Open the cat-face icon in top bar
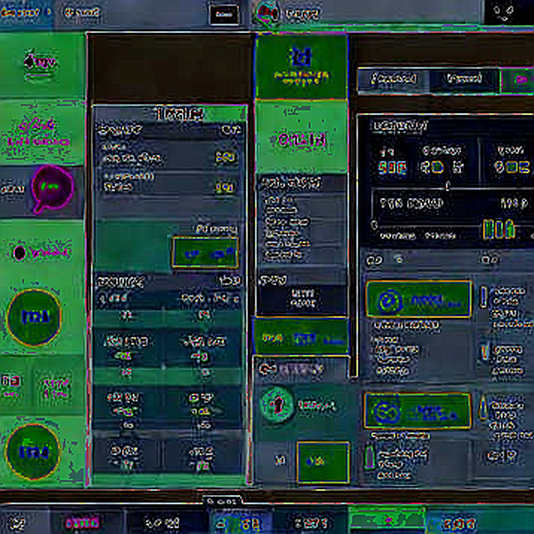 click(x=503, y=12)
